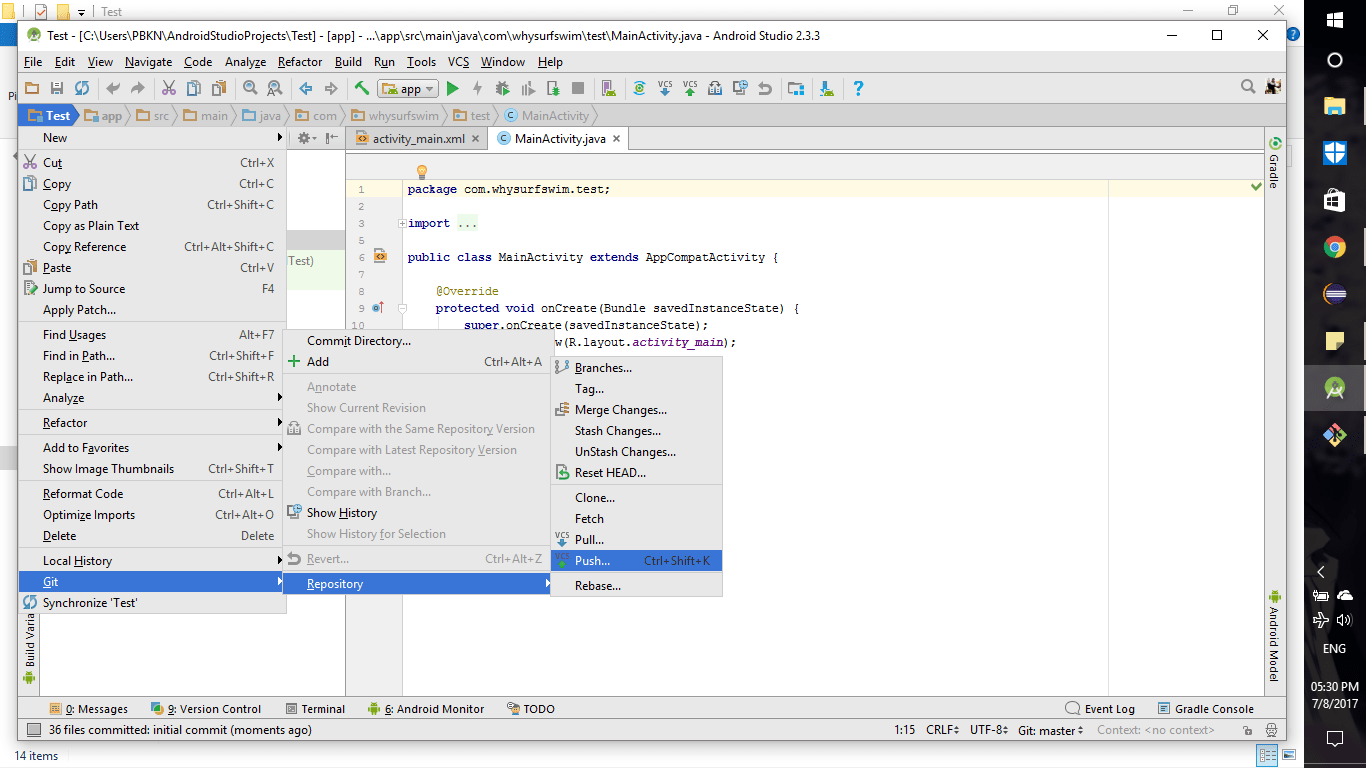Open the app run configuration dropdown

(408, 88)
